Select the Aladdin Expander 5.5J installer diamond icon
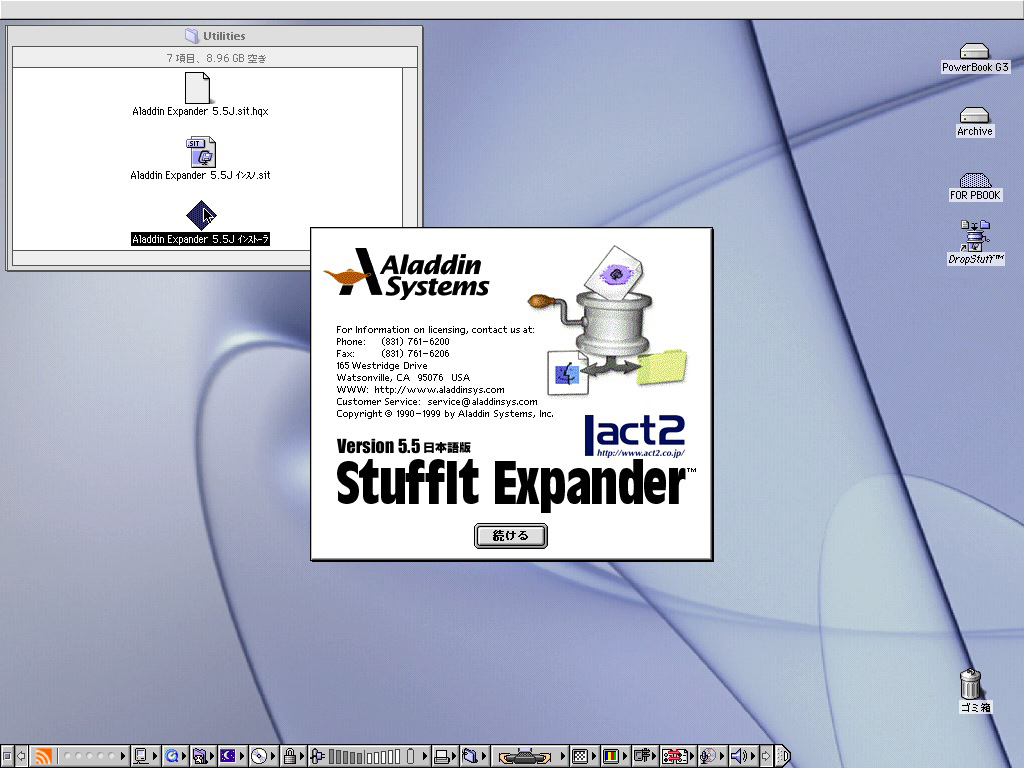Screen dimensions: 1024x768 point(200,216)
